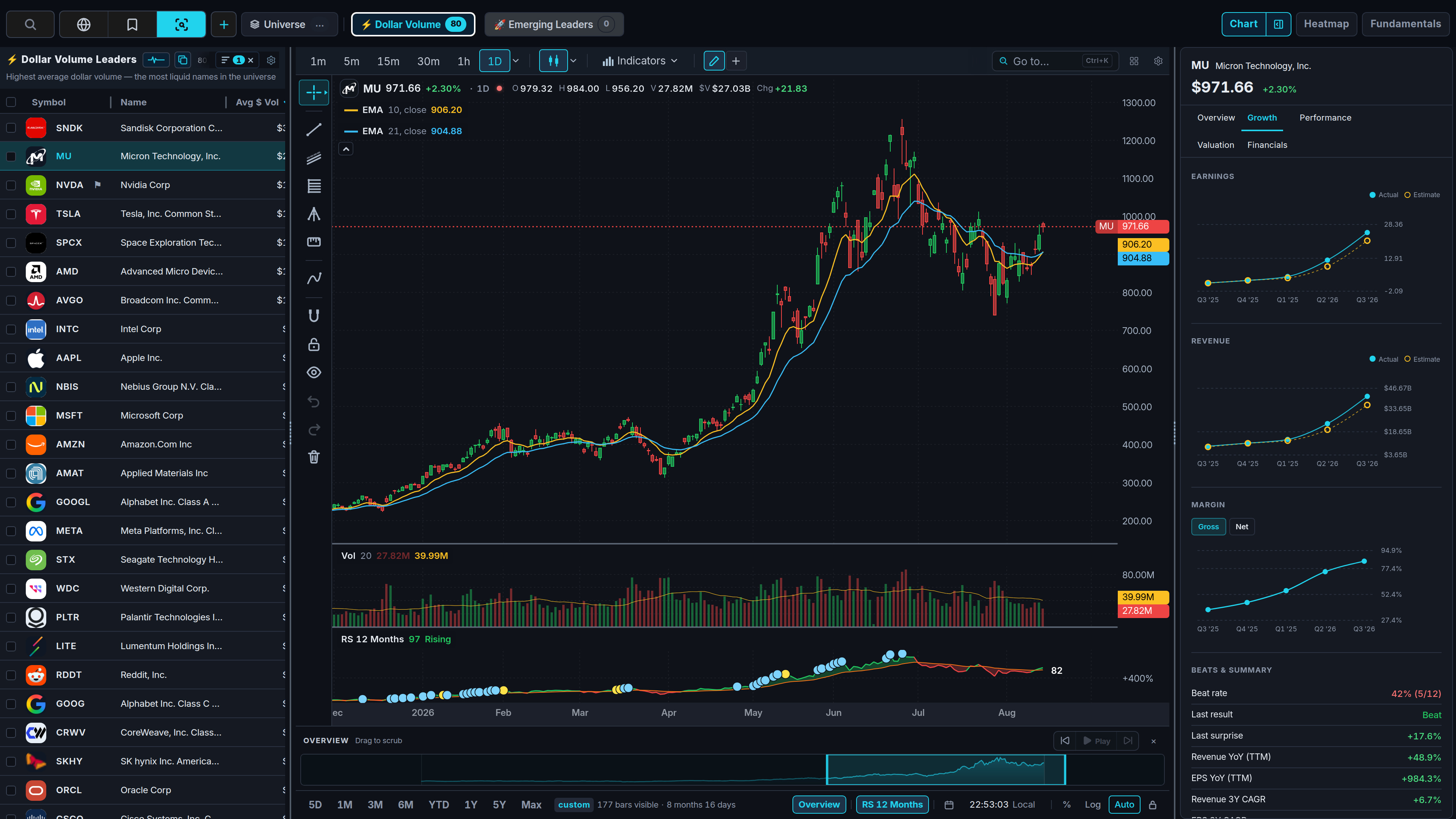
Task: Open the calendar date picker icon
Action: tap(949, 805)
